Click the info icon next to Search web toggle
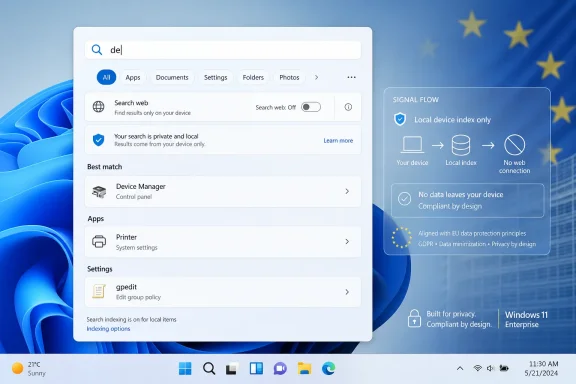576x384 pixels. (x=348, y=107)
